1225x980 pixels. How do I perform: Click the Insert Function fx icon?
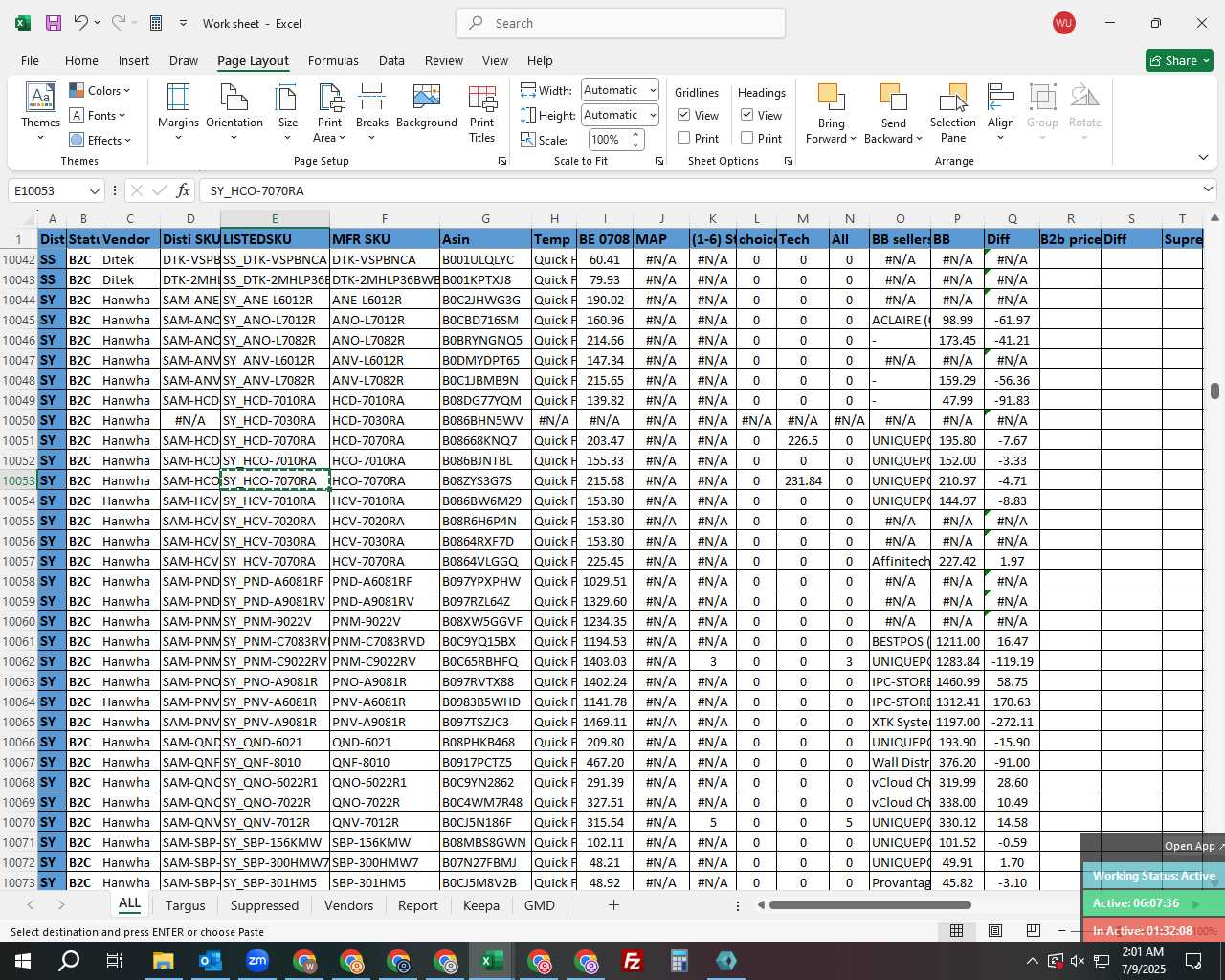183,190
